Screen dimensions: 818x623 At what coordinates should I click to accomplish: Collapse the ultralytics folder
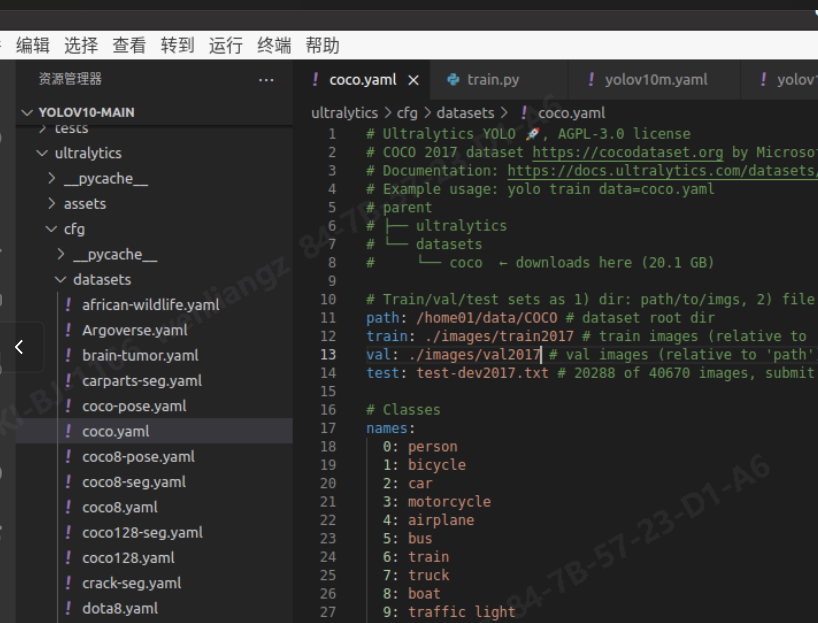pos(42,153)
